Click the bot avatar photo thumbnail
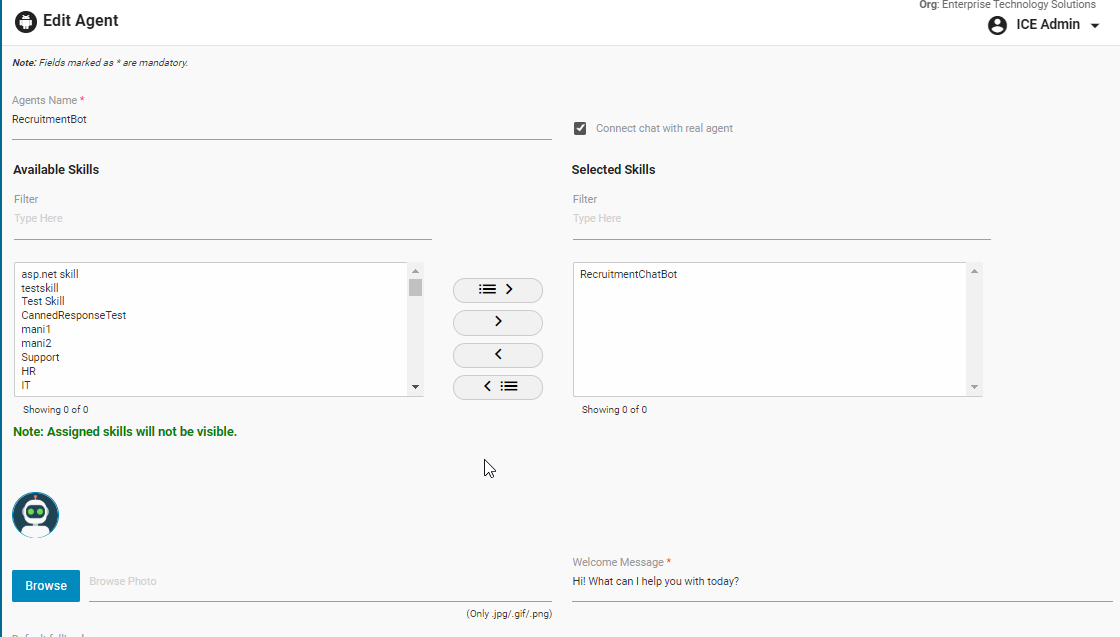The image size is (1120, 637). [36, 515]
